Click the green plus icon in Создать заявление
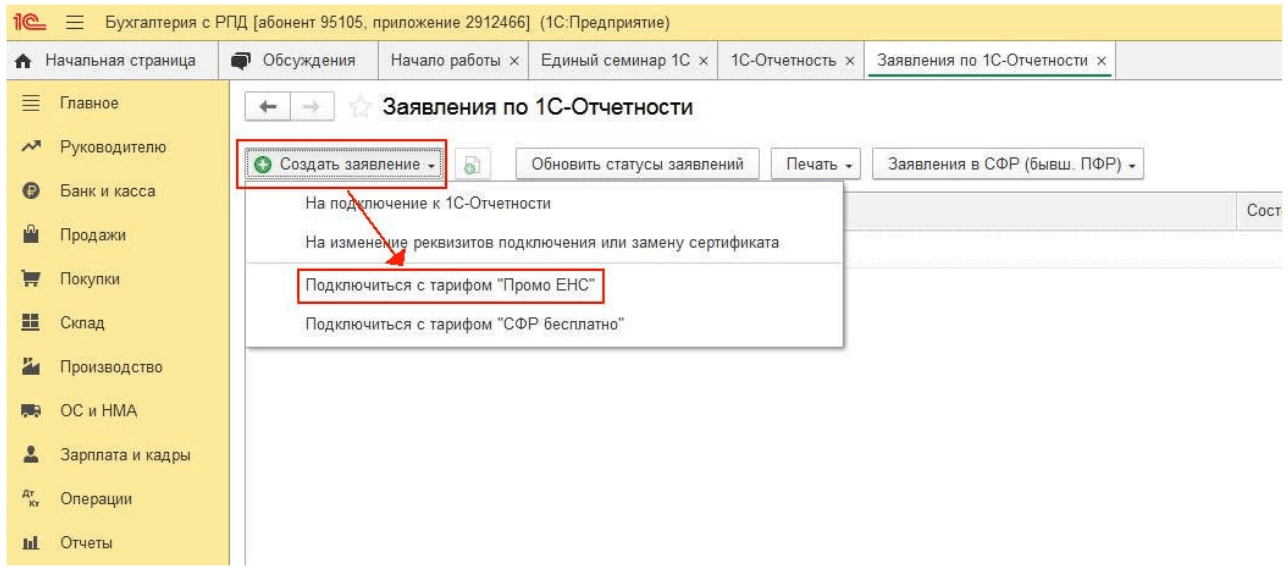The image size is (1288, 572). tap(262, 164)
